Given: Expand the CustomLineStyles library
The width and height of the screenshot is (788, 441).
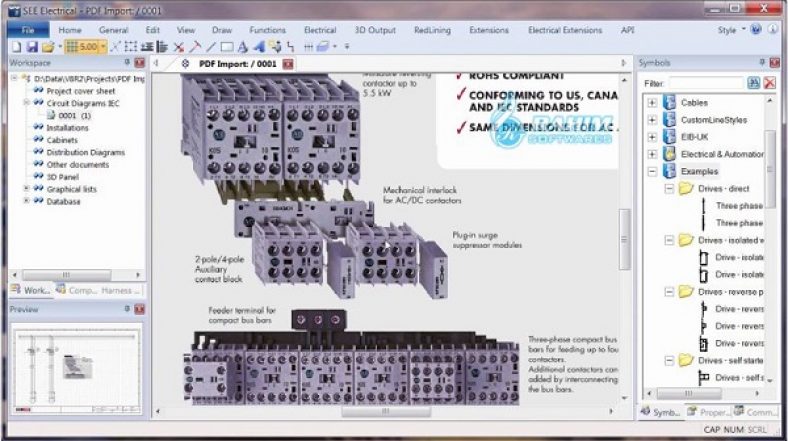Looking at the screenshot, I should pyautogui.click(x=652, y=120).
